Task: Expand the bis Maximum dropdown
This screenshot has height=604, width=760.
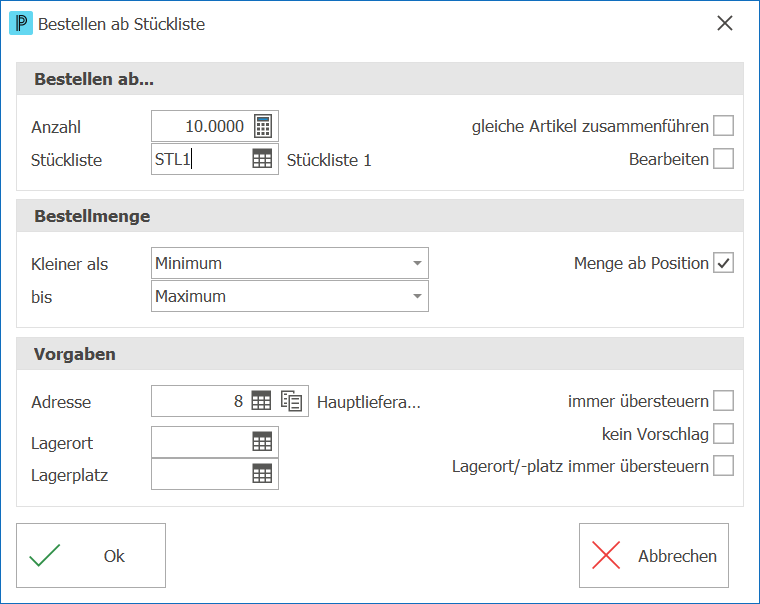Action: (290, 296)
